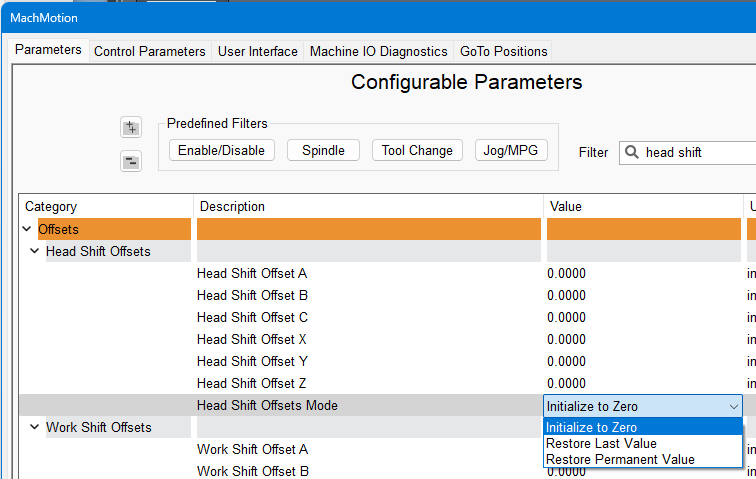Viewport: 756px width, 479px height.
Task: Apply the Jog/MPG filter
Action: click(510, 150)
